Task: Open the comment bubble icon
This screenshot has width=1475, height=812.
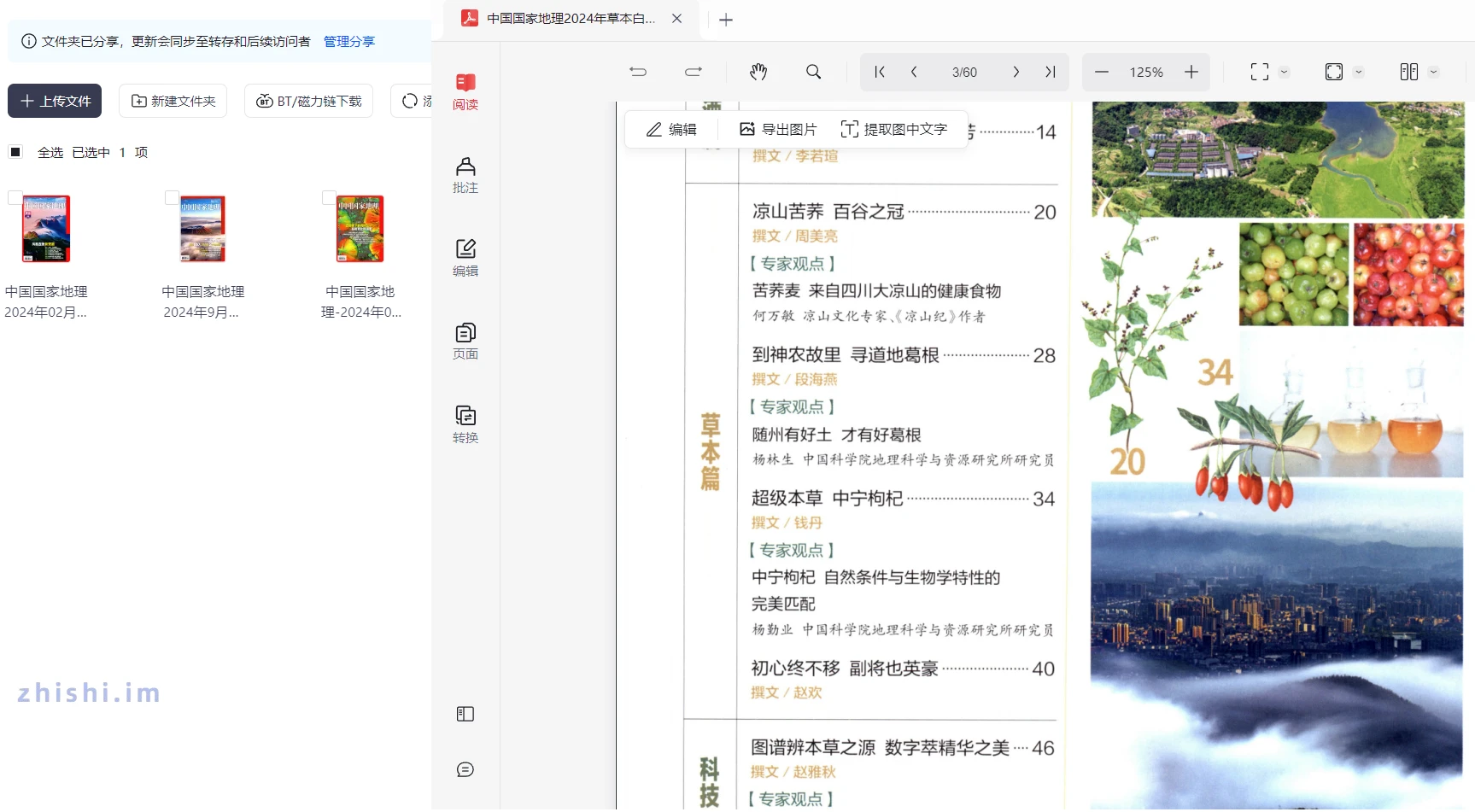Action: pos(465,769)
